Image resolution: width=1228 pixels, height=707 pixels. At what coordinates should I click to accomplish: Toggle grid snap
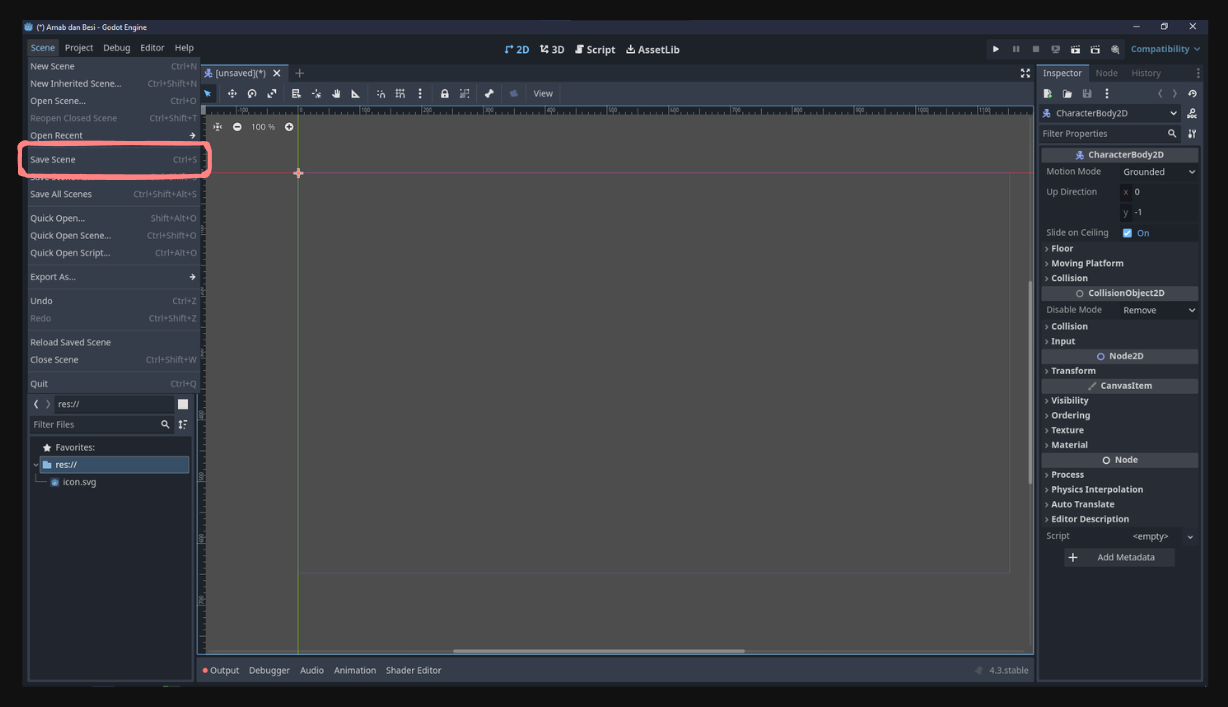point(400,93)
